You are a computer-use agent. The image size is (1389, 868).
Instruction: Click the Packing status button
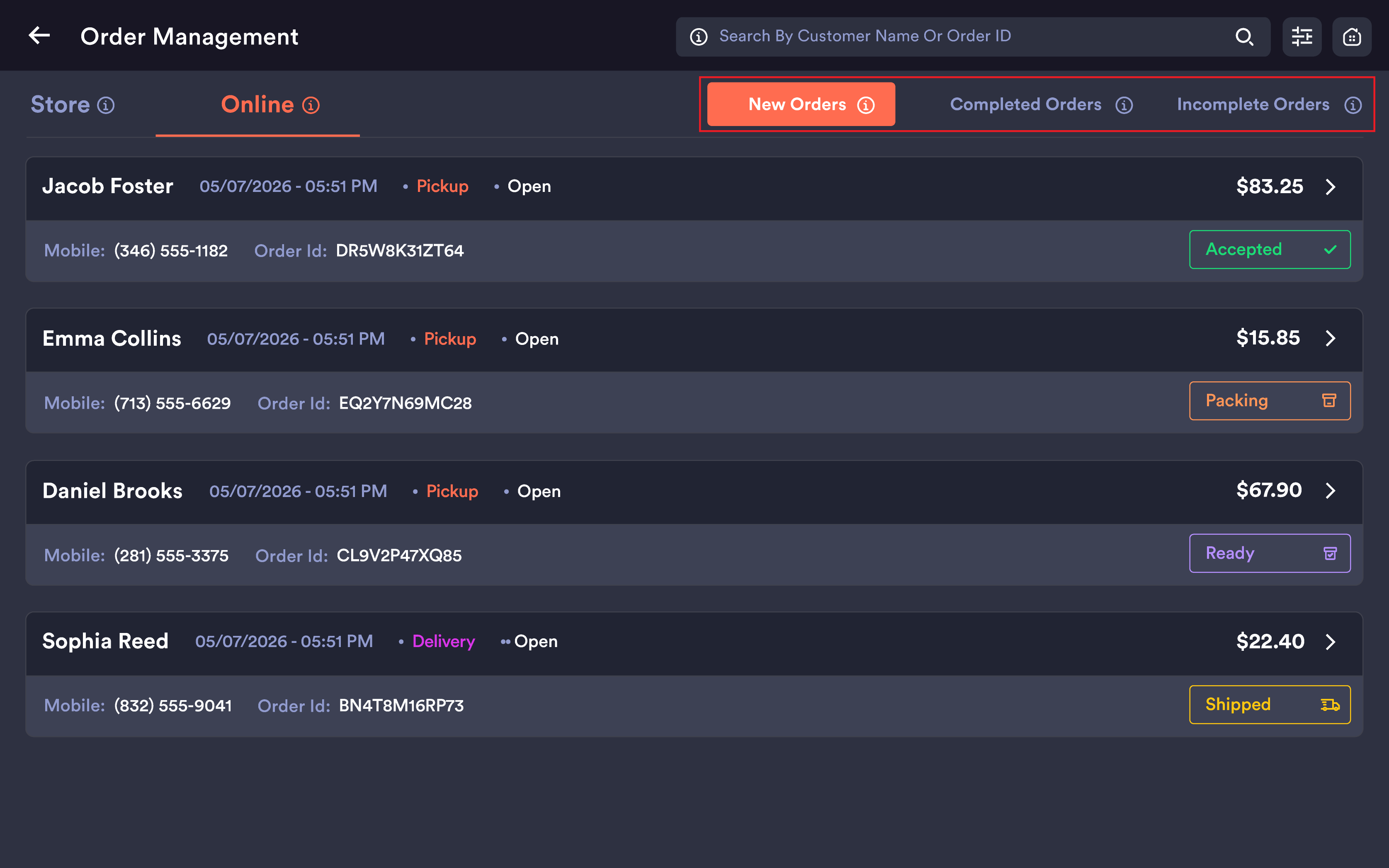[1270, 401]
